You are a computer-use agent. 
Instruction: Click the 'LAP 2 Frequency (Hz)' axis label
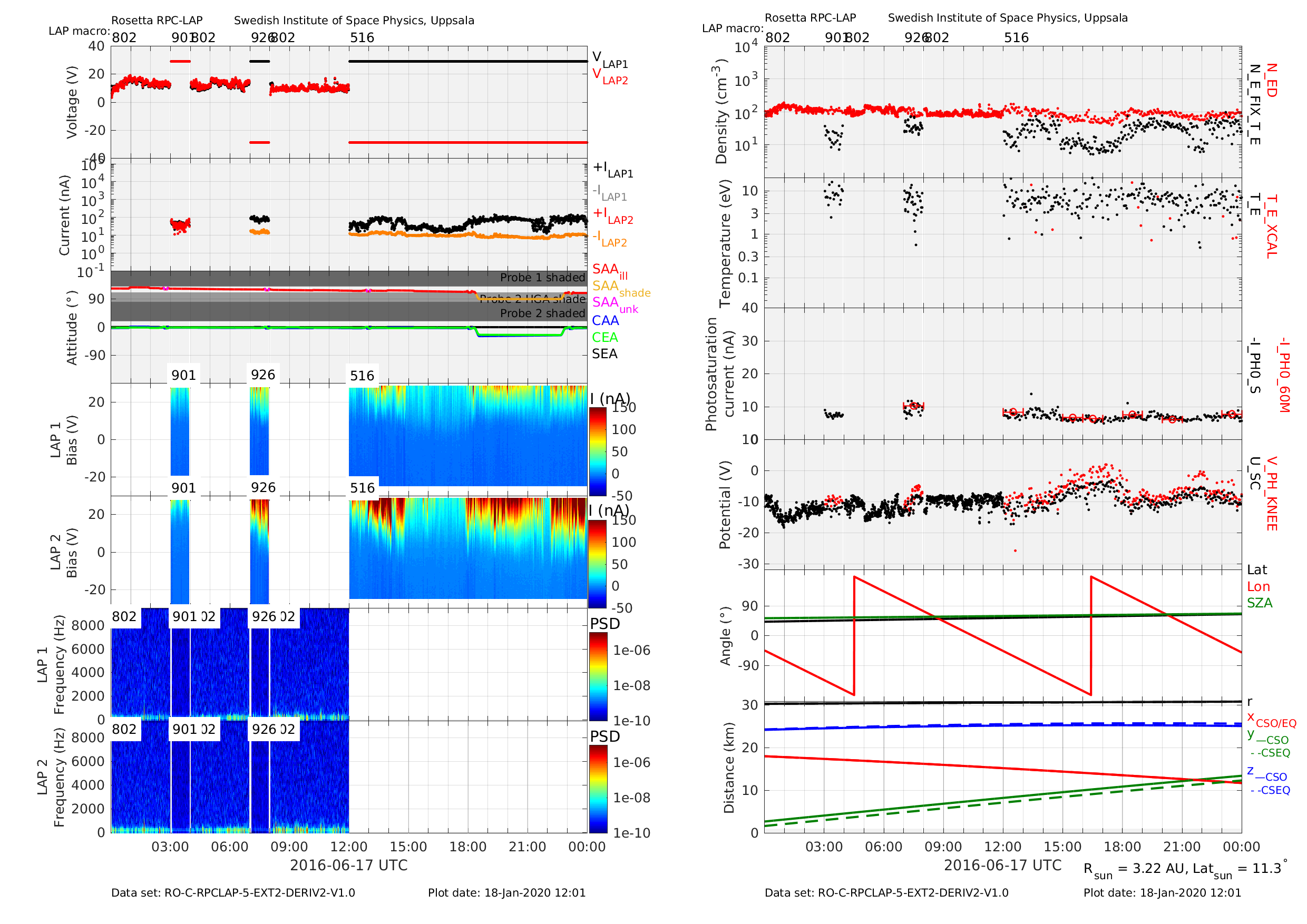pyautogui.click(x=51, y=777)
